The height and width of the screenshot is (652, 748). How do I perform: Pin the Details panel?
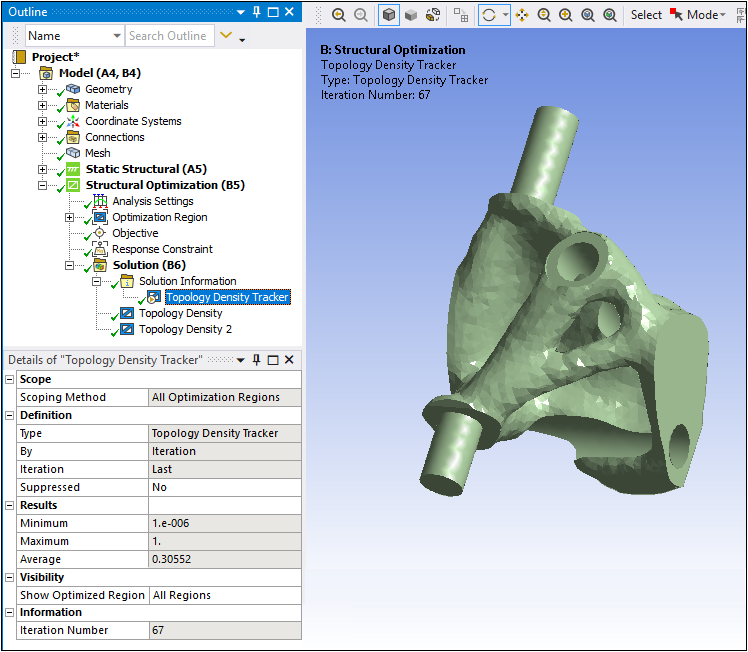pos(254,360)
